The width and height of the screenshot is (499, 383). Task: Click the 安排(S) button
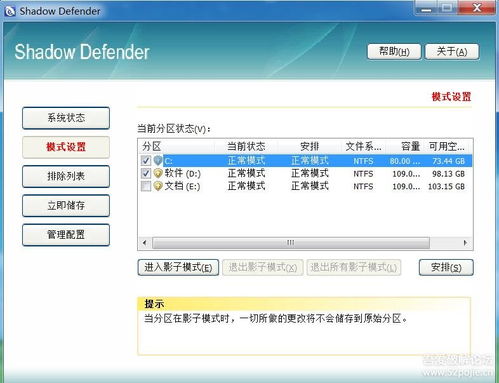[446, 267]
